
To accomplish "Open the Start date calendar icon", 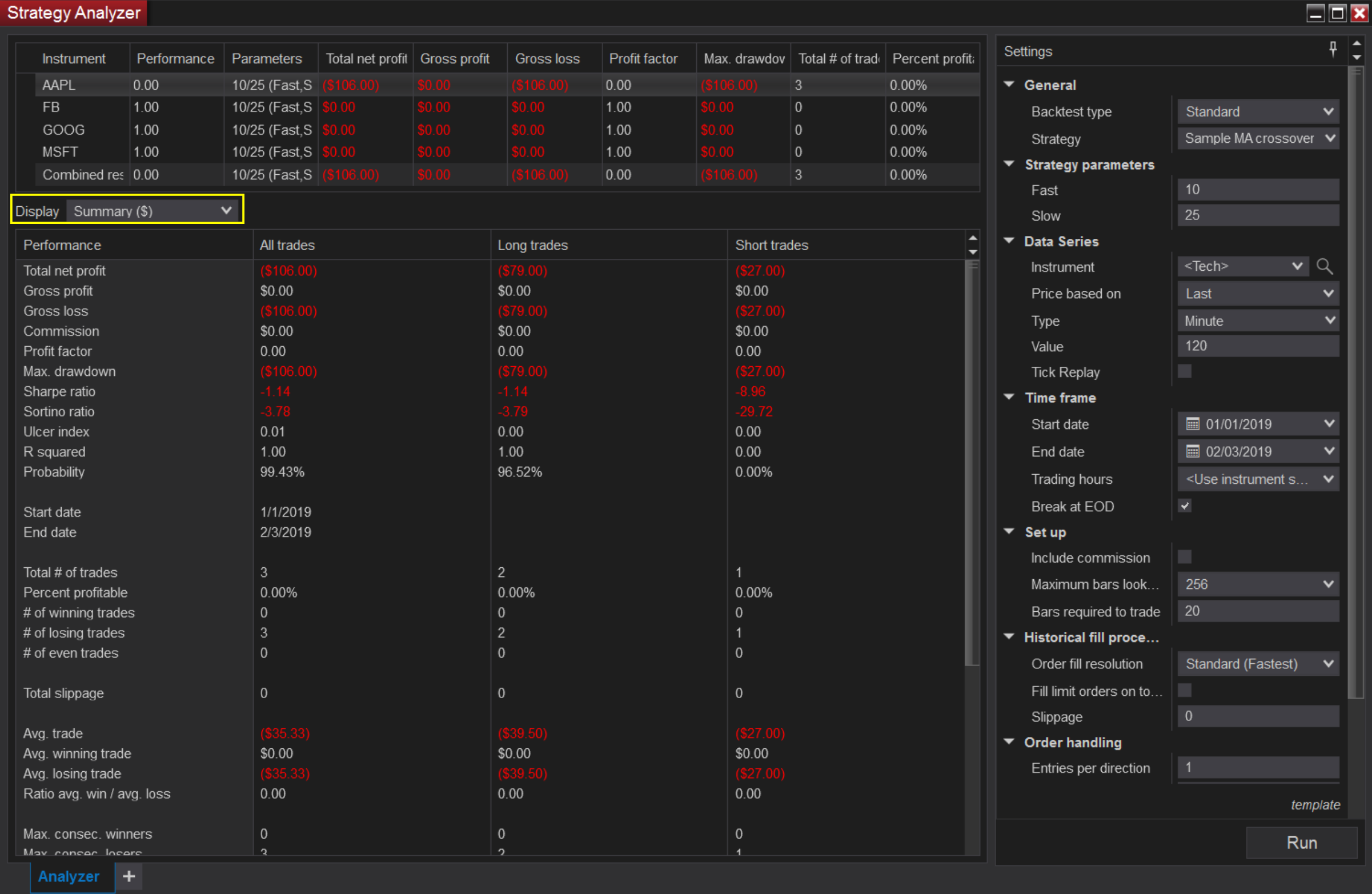I will (x=1192, y=424).
